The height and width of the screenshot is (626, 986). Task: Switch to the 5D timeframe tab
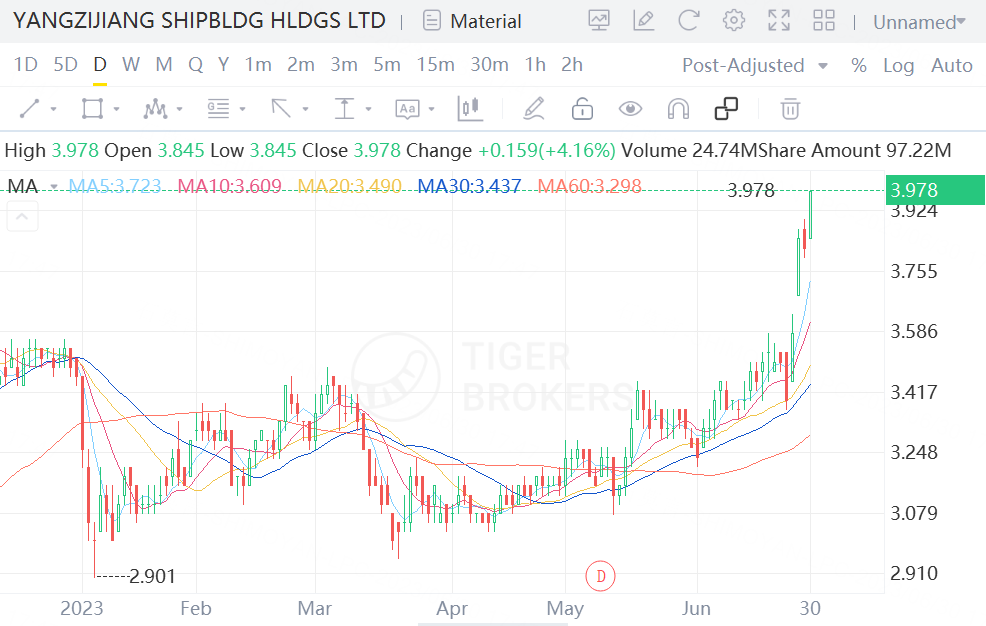click(x=65, y=64)
